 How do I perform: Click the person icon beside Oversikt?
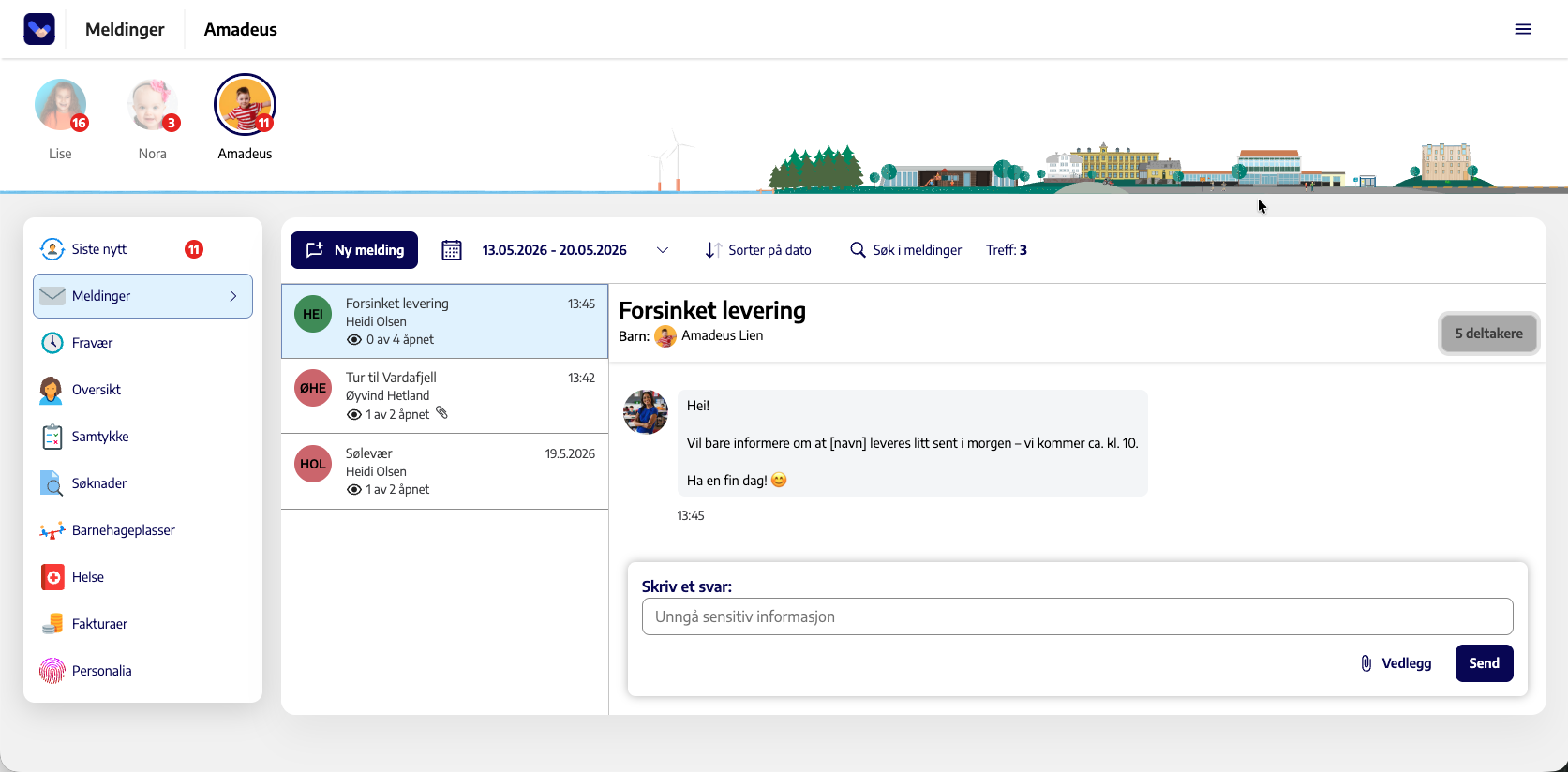tap(51, 390)
